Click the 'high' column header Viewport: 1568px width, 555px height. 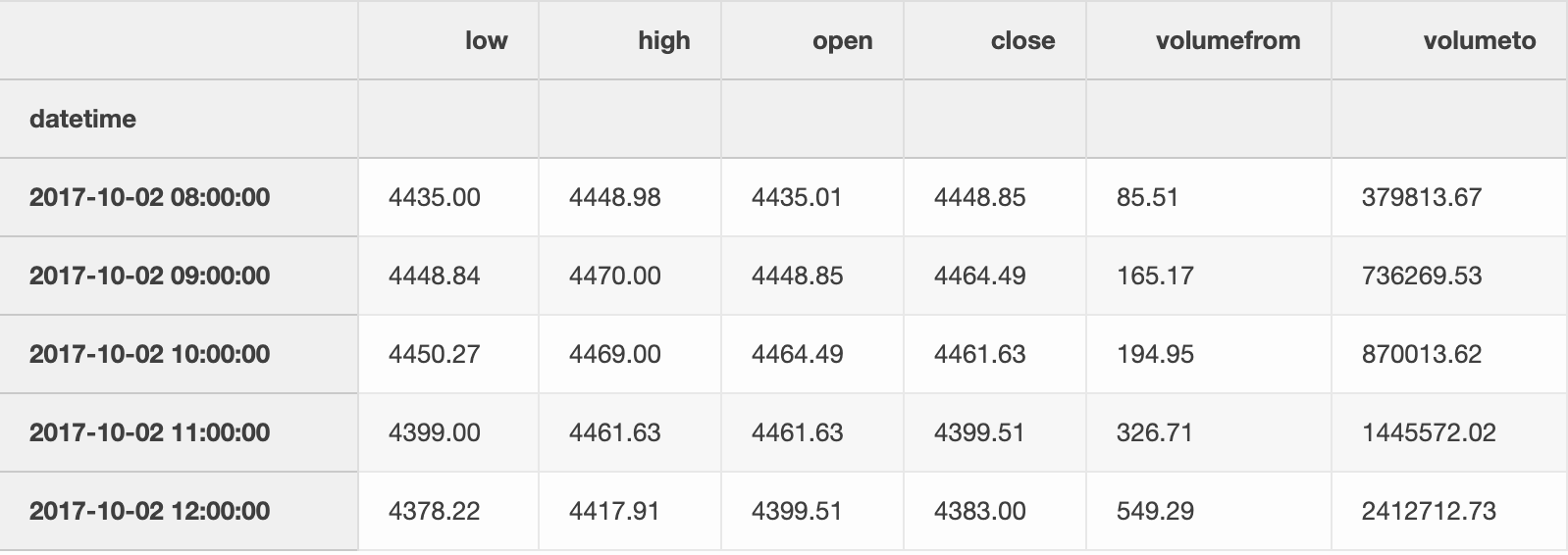pyautogui.click(x=663, y=40)
